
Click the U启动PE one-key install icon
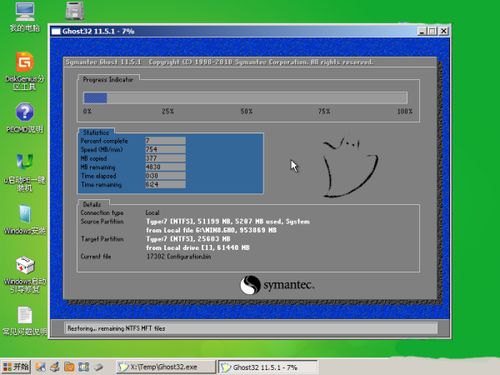click(x=25, y=172)
